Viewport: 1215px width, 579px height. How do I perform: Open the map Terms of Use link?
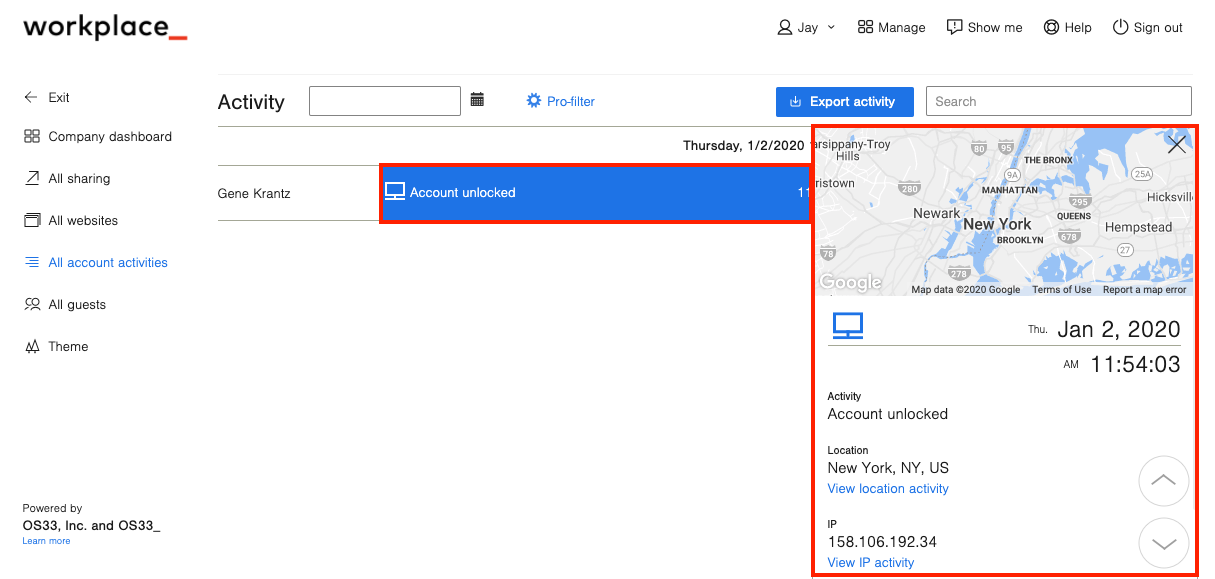pyautogui.click(x=1062, y=290)
